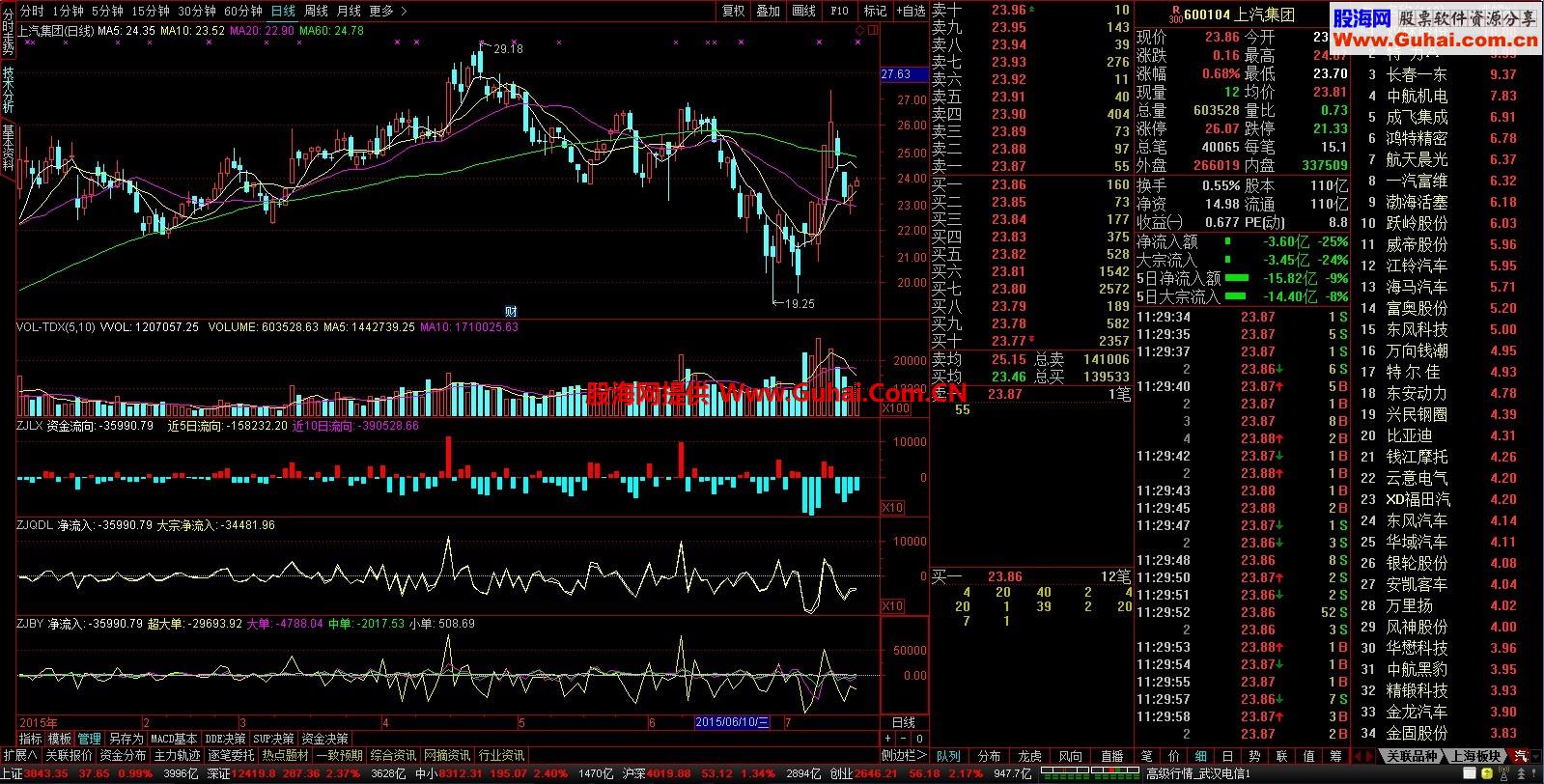Open the 模板 tab
The image size is (1544, 784).
point(60,739)
